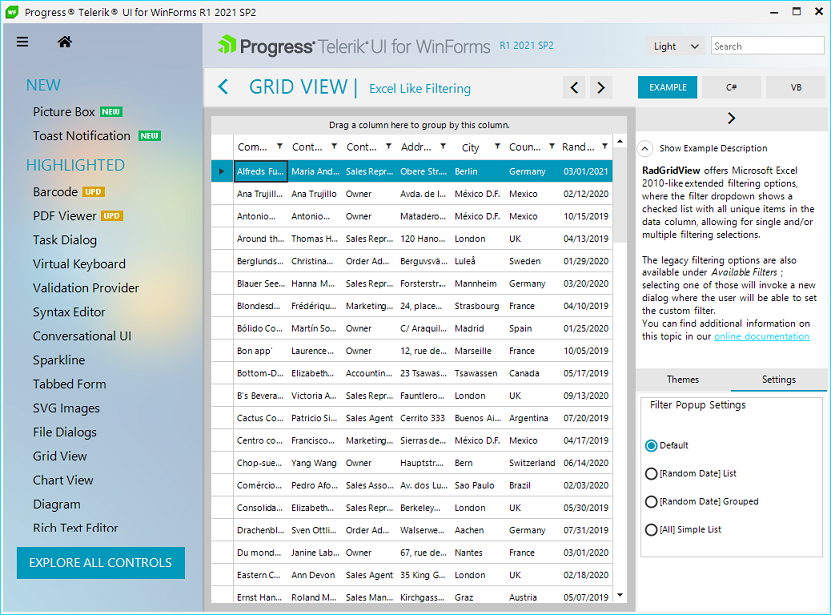Switch to the VB code tab

pos(795,87)
